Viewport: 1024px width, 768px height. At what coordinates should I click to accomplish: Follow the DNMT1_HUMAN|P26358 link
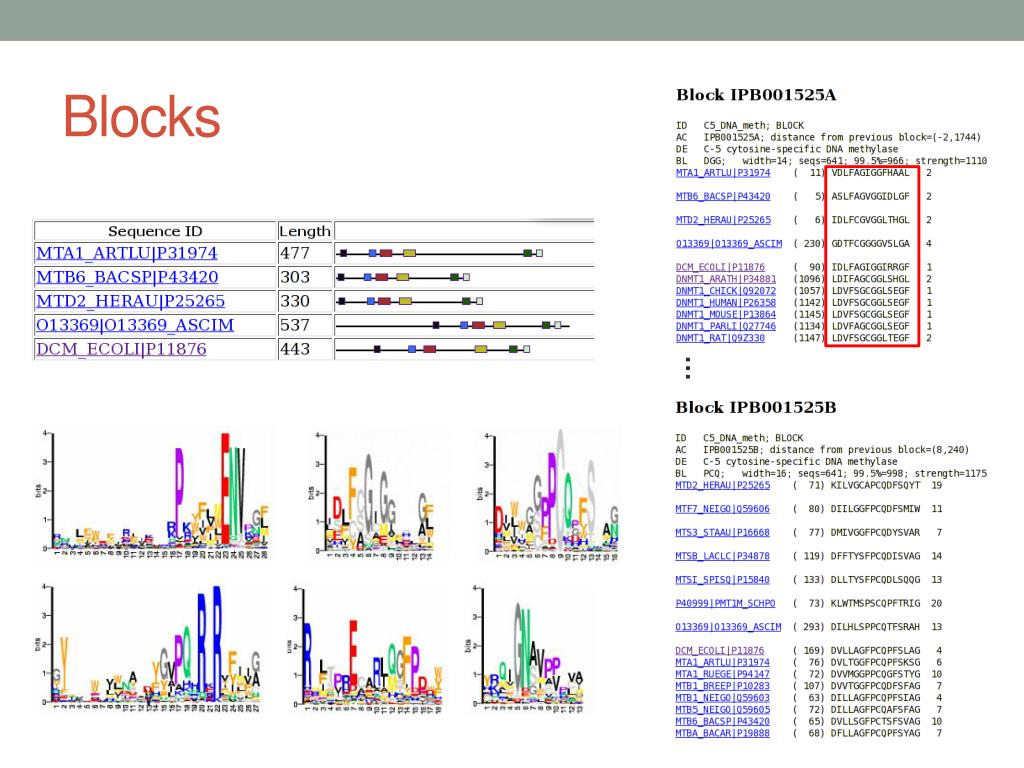[726, 302]
